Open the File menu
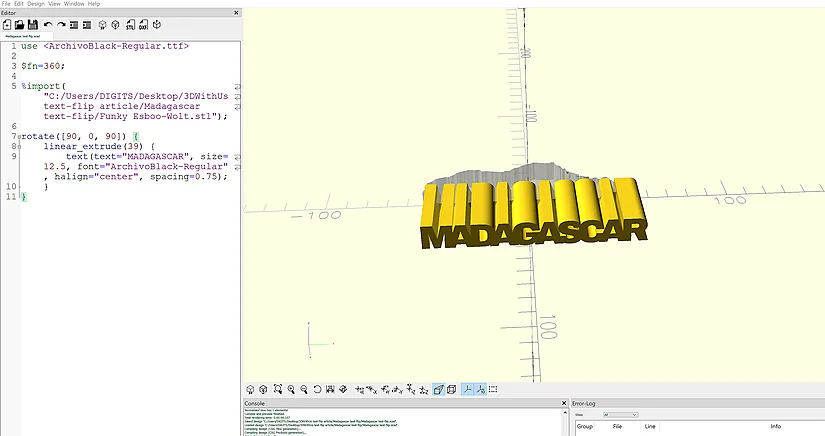The width and height of the screenshot is (825, 436). point(6,4)
